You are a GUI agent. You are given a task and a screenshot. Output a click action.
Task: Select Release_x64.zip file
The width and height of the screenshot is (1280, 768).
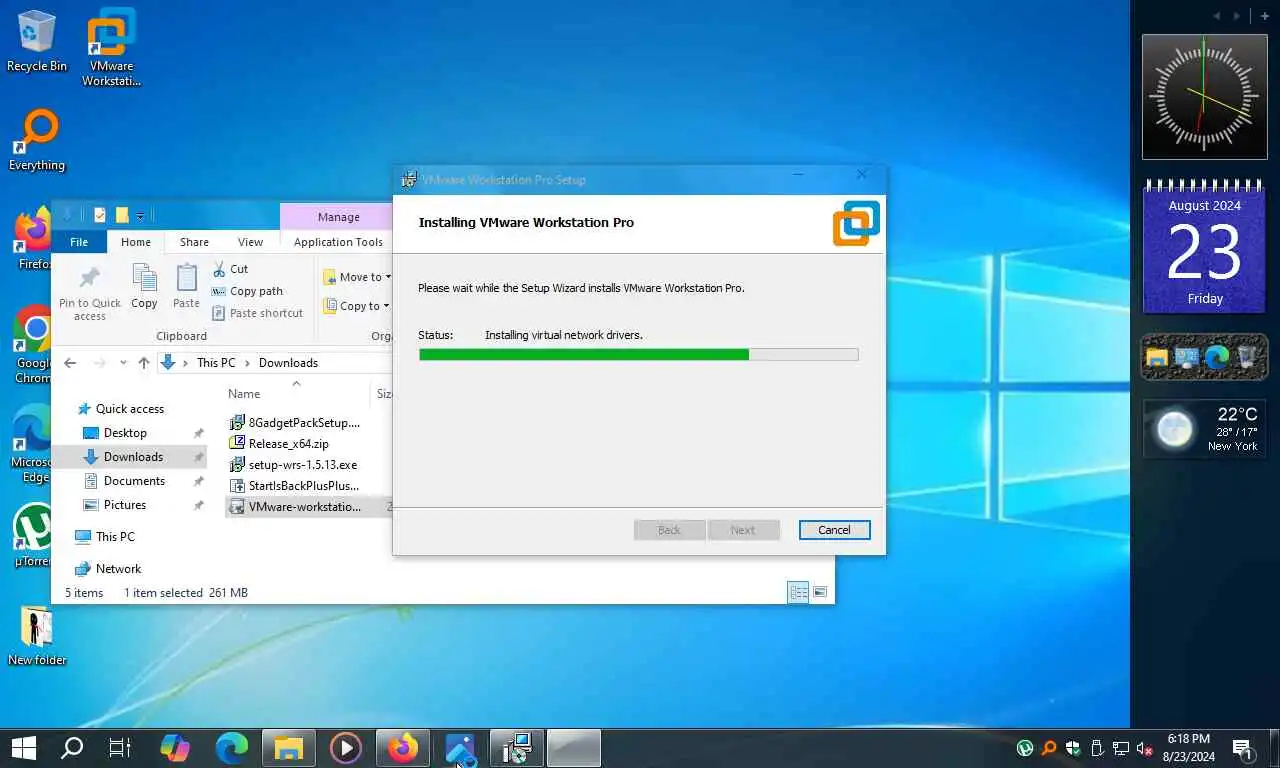pos(279,444)
